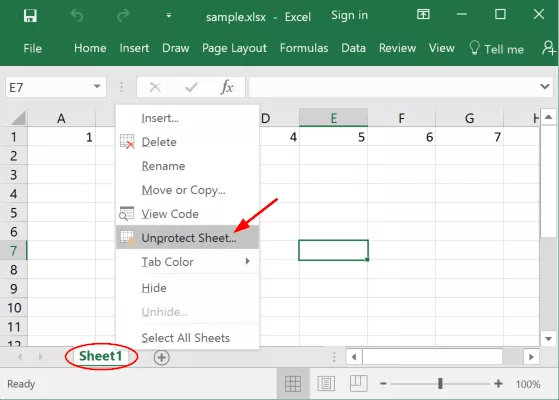Click the horizontal scrollbar left arrow
Image resolution: width=559 pixels, height=400 pixels.
(354, 357)
